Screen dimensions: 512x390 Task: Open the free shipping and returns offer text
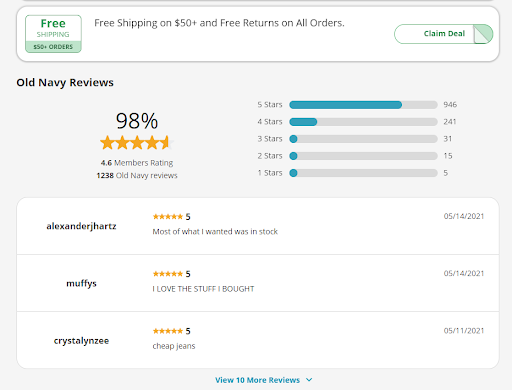219,23
